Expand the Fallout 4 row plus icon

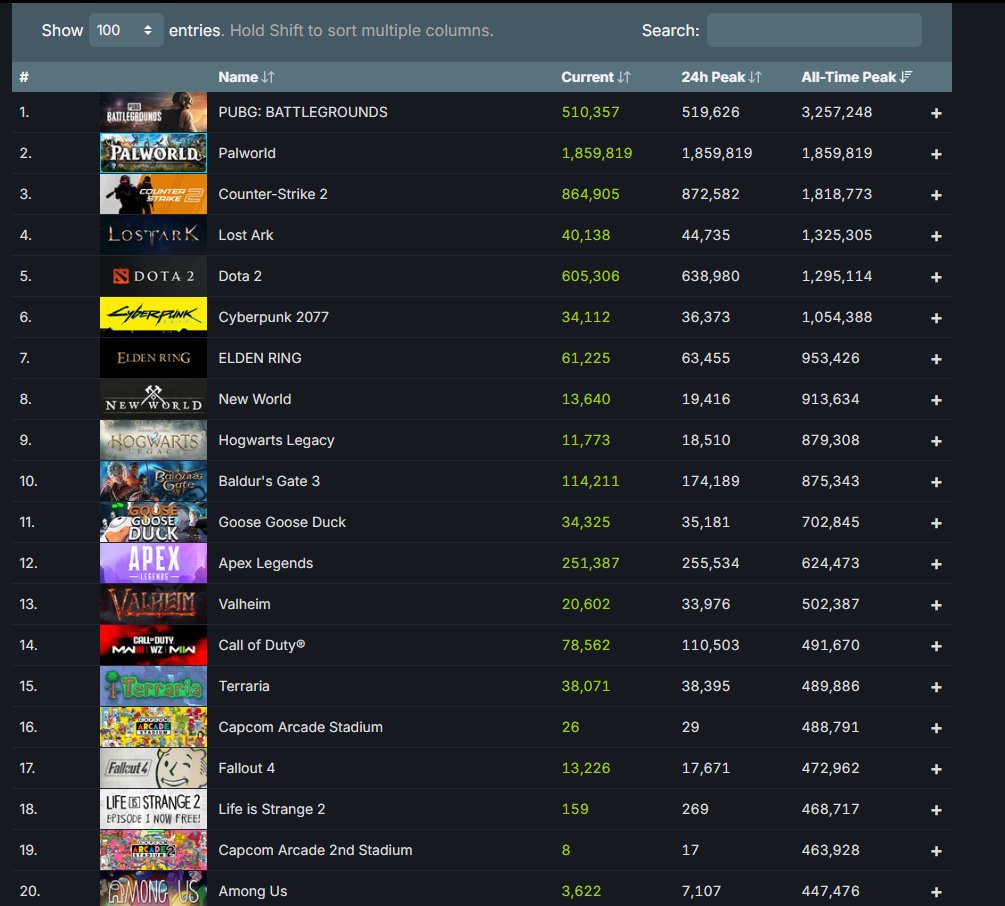pos(936,769)
